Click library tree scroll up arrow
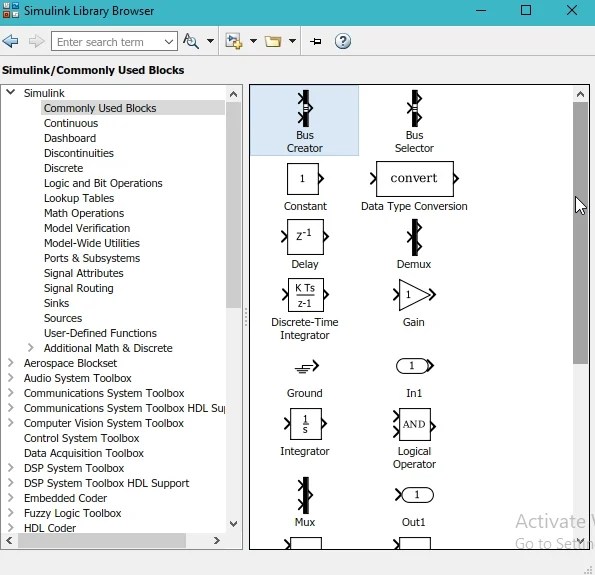Viewport: 595px width, 575px height. click(233, 94)
